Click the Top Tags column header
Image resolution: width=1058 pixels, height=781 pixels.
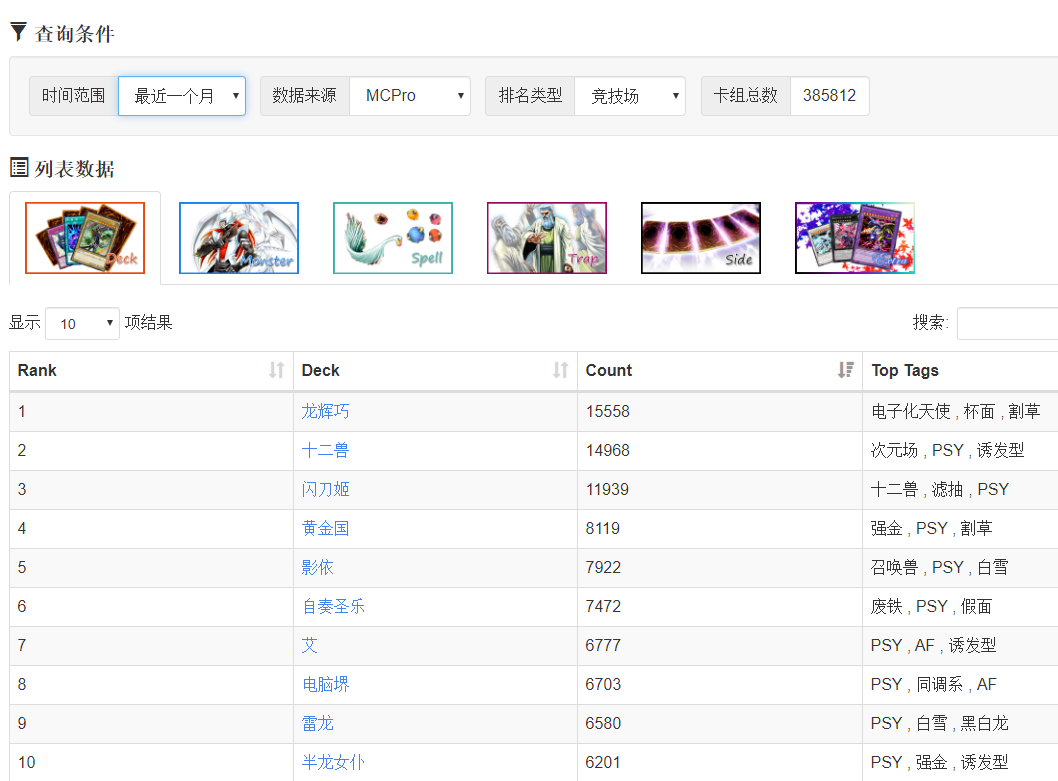click(905, 370)
